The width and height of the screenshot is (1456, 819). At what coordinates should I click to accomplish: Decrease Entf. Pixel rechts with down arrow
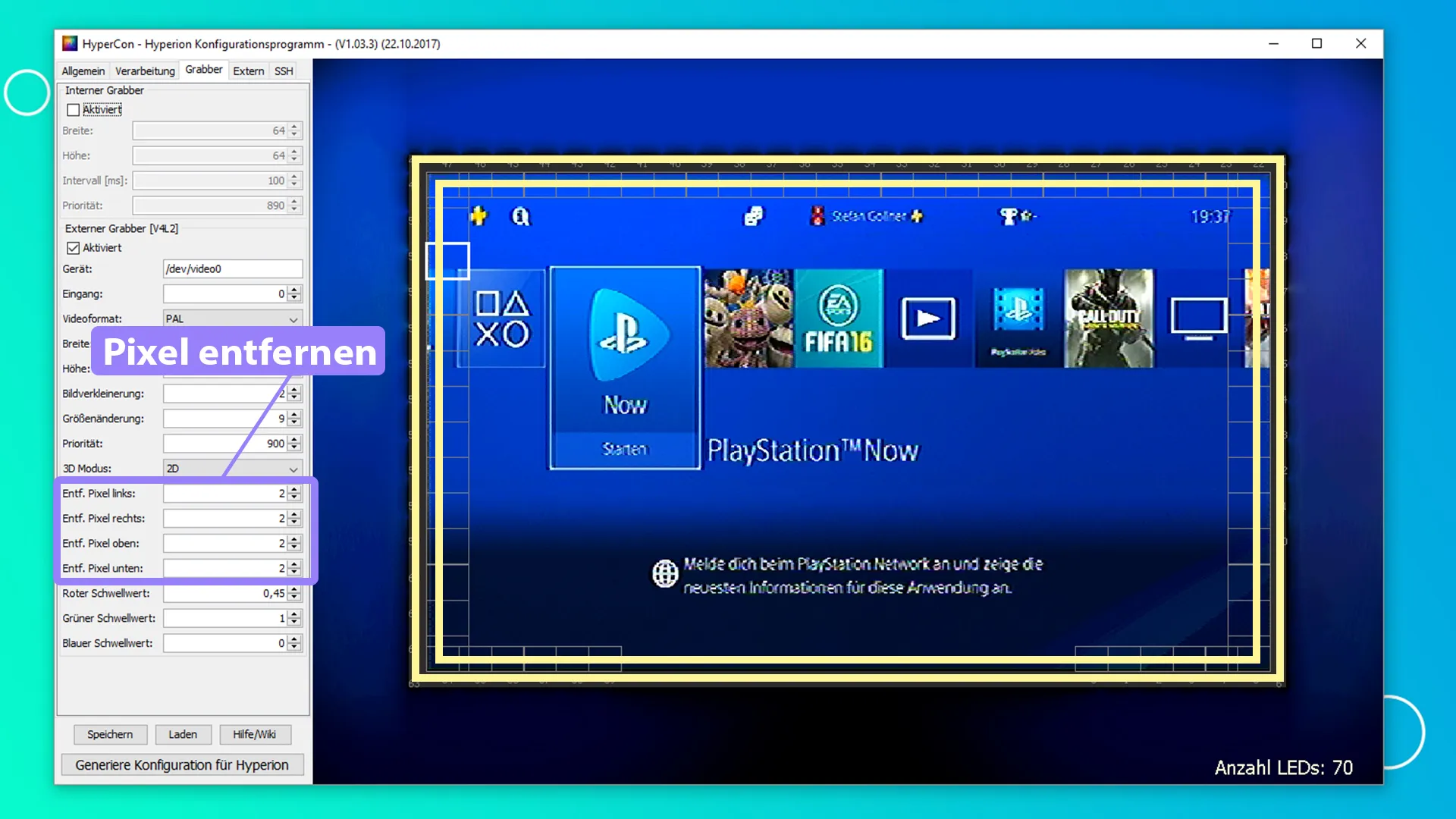coord(295,523)
